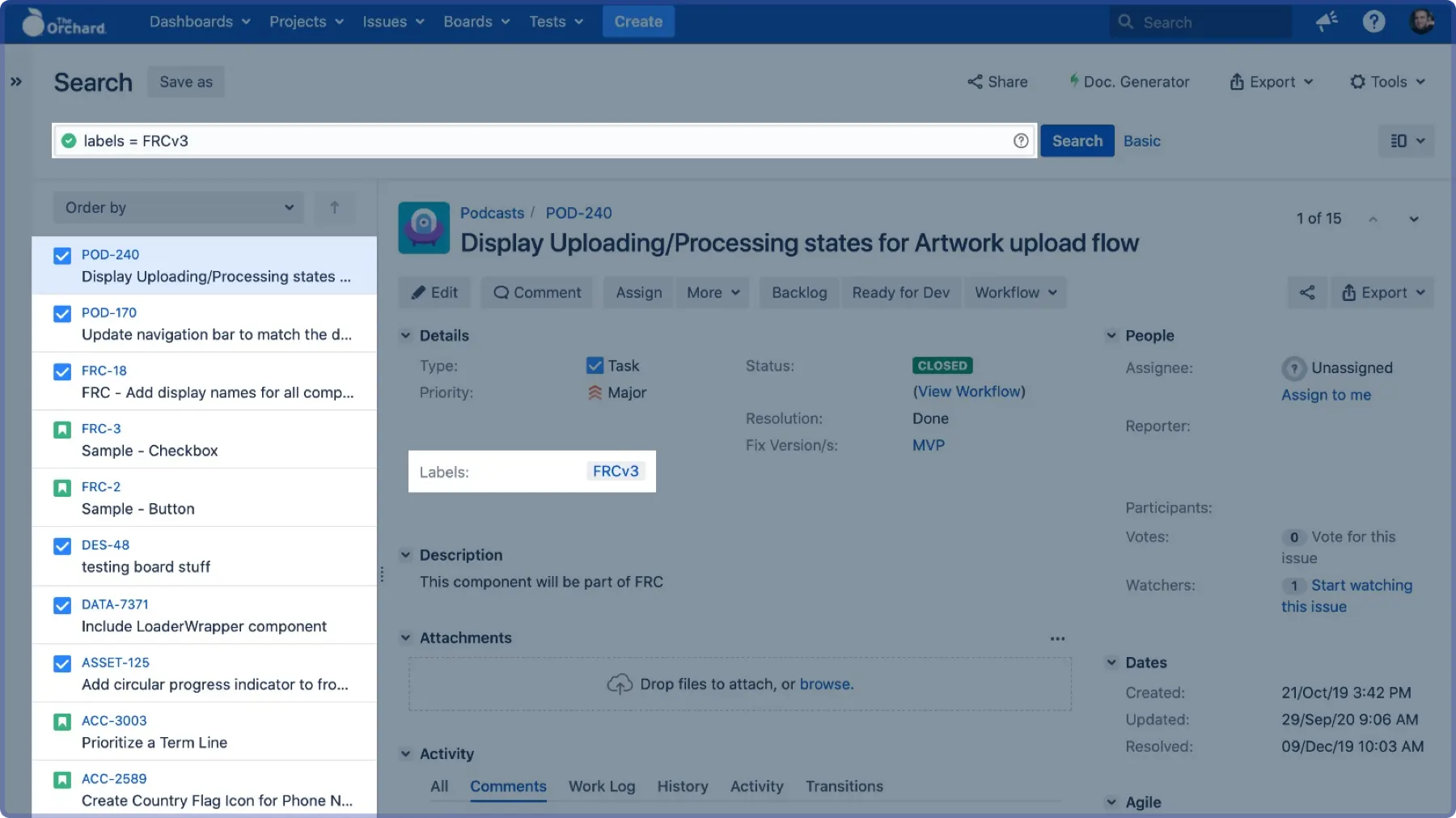
Task: Open the layout switcher dropdown
Action: tap(1407, 141)
